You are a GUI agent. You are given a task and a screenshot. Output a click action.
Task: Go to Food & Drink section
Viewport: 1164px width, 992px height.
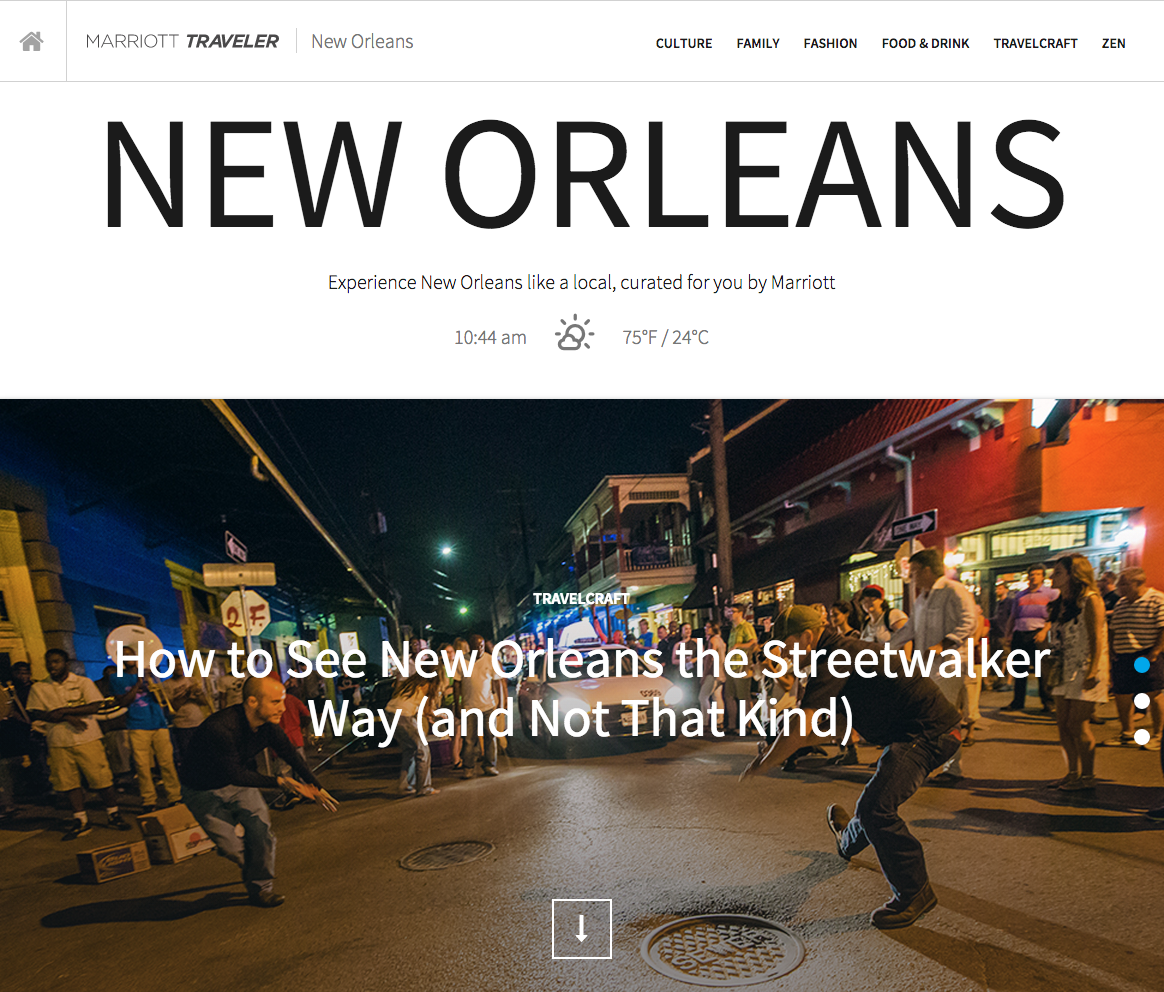(x=925, y=43)
